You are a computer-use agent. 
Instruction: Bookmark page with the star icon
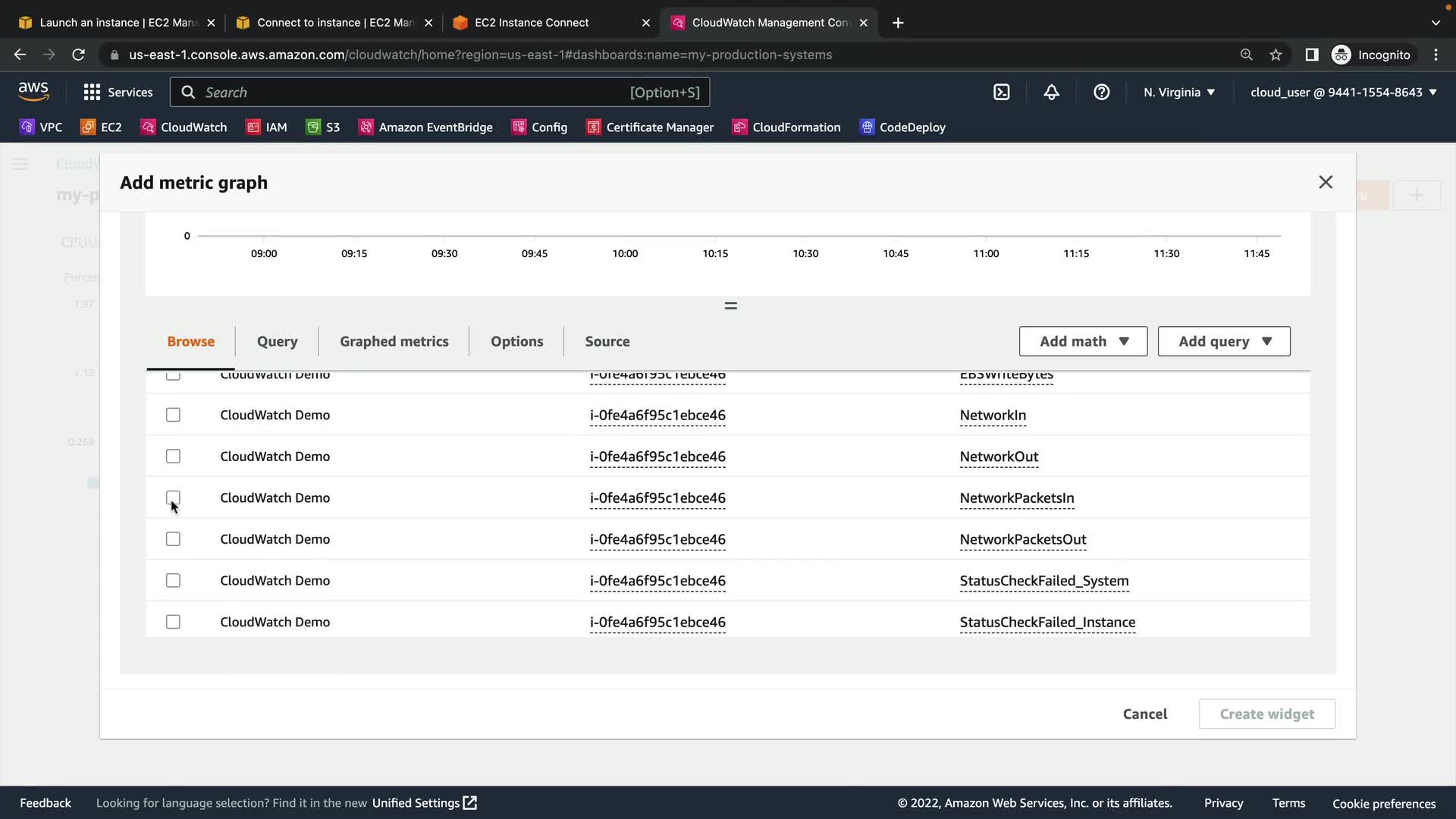[1276, 55]
